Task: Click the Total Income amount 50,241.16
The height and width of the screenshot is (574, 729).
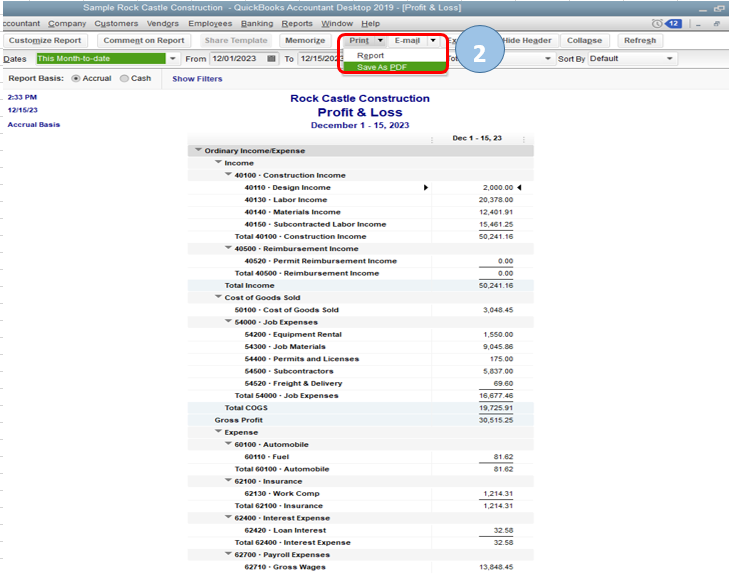Action: tap(496, 285)
